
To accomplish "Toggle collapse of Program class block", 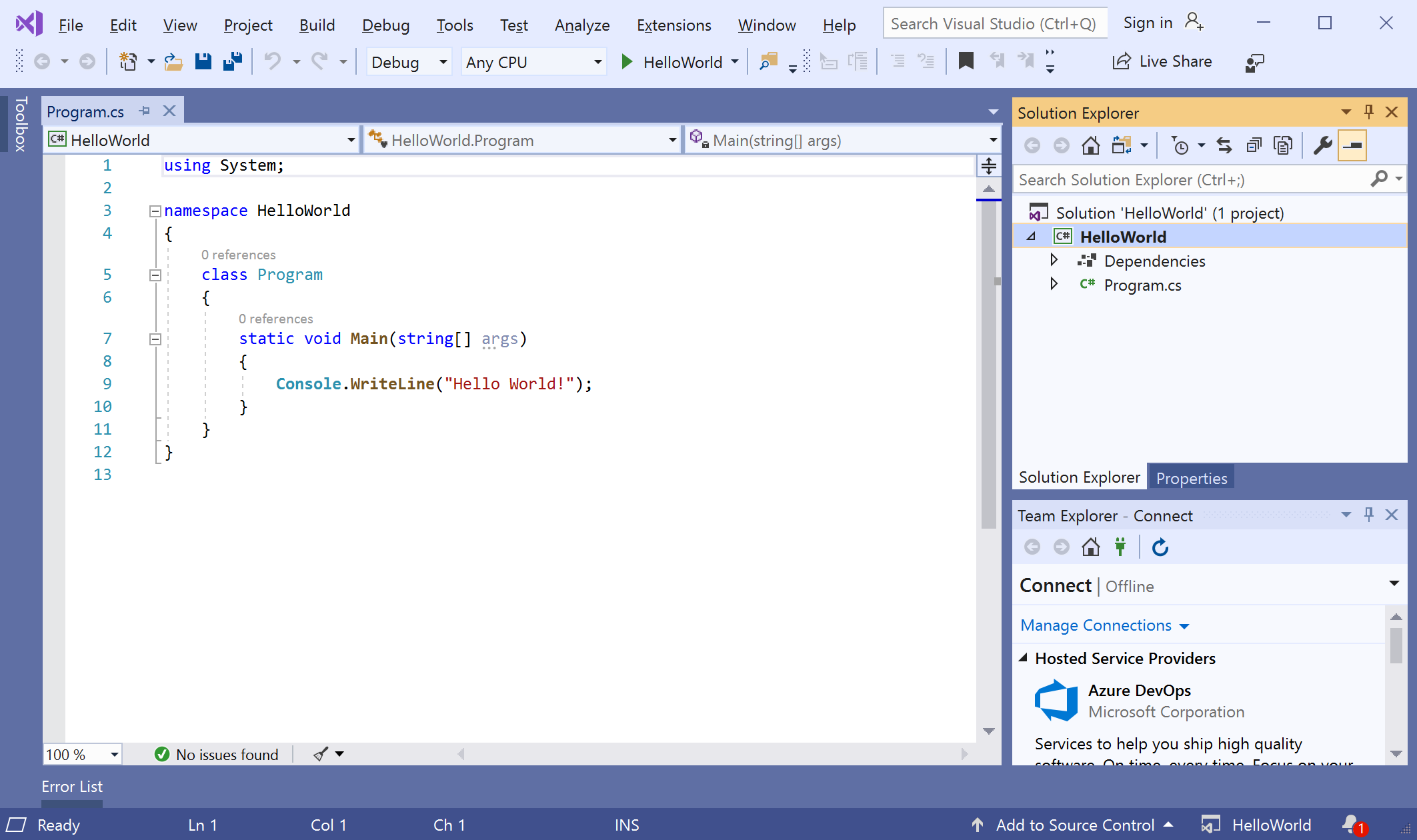I will click(155, 275).
